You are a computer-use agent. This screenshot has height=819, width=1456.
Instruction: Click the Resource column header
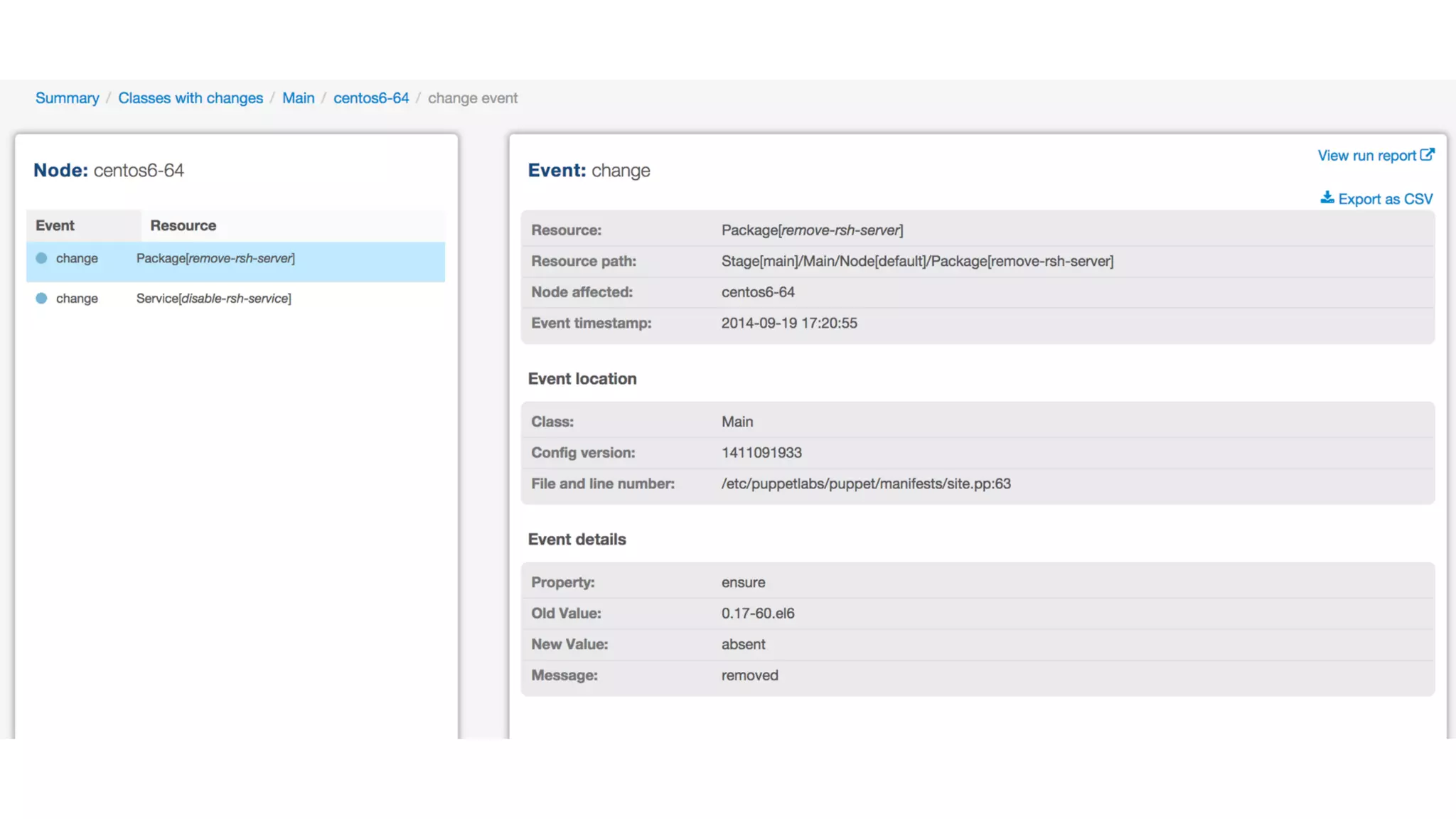pos(183,225)
